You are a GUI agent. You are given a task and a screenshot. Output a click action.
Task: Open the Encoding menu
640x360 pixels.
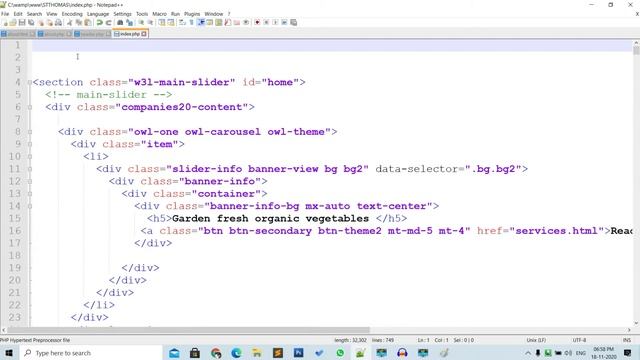click(72, 14)
